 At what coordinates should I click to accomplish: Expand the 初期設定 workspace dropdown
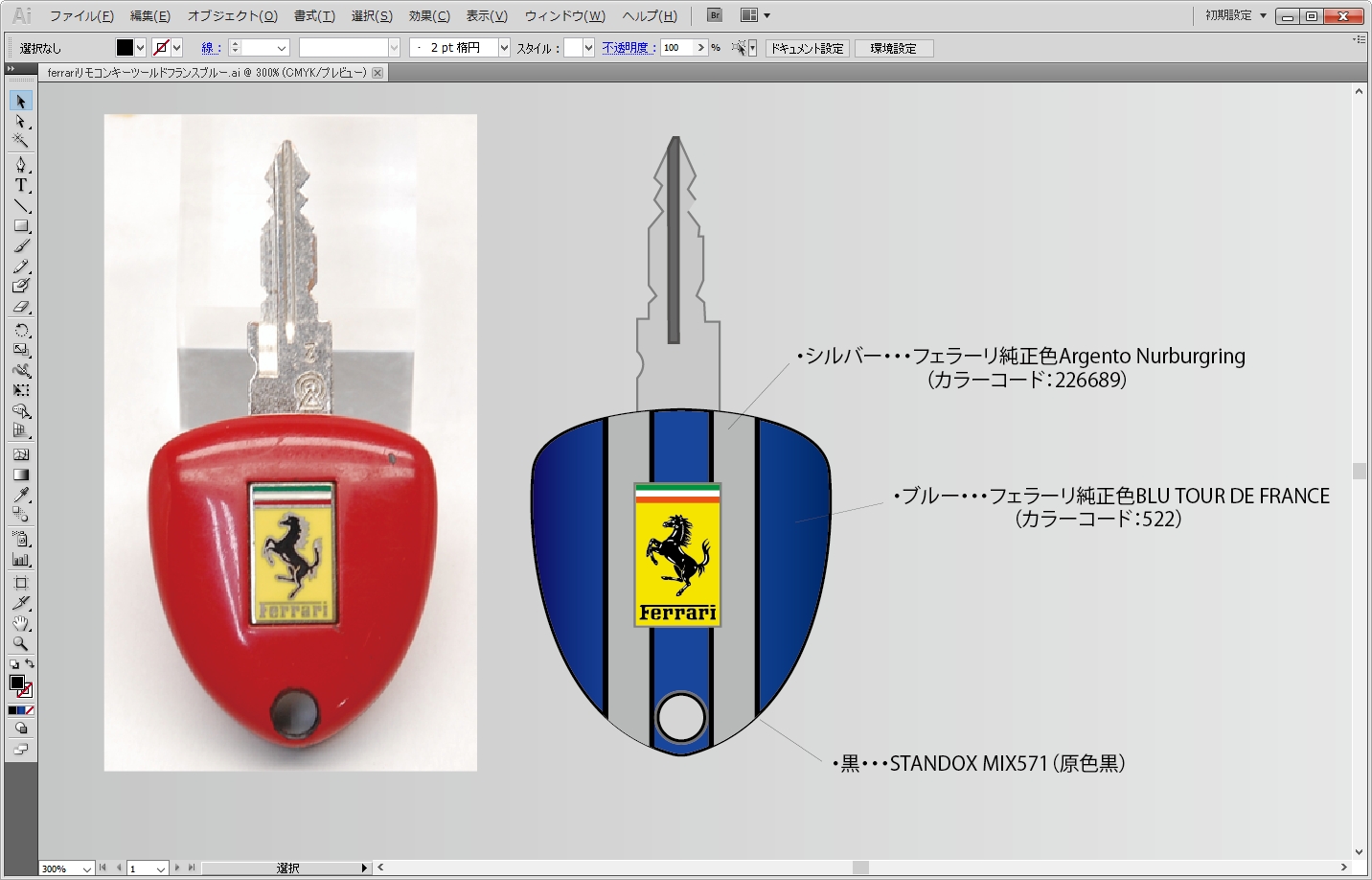point(1263,15)
